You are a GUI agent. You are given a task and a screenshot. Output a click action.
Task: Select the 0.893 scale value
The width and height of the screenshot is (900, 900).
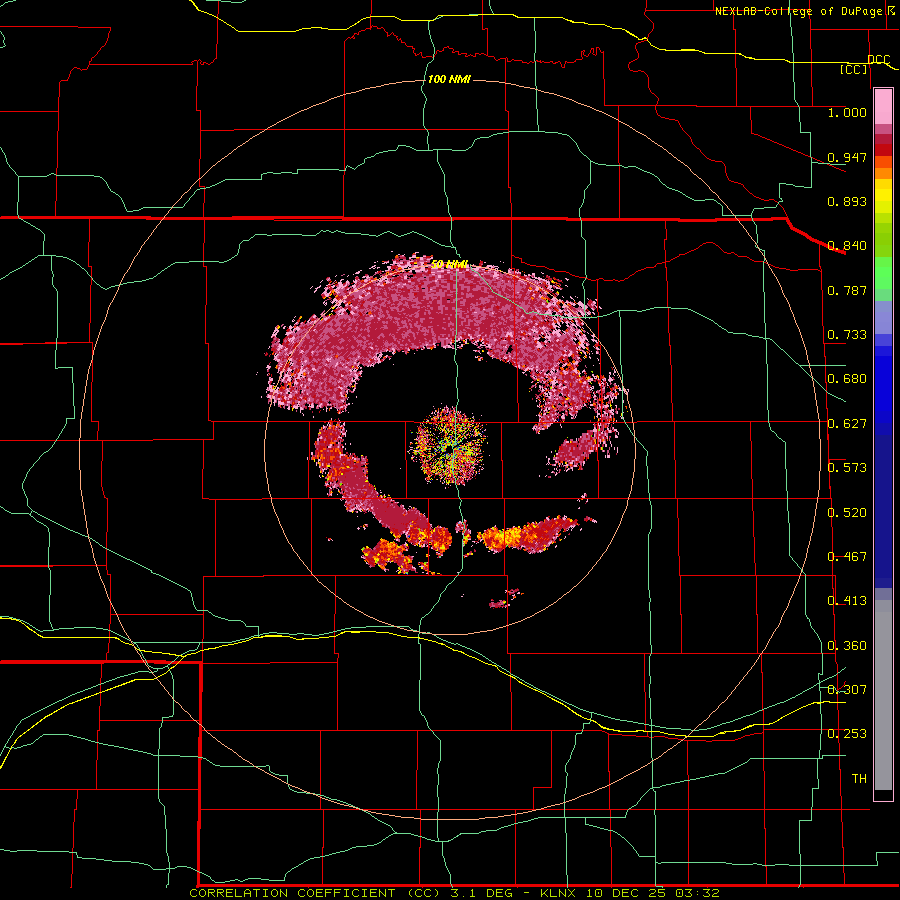pyautogui.click(x=847, y=201)
